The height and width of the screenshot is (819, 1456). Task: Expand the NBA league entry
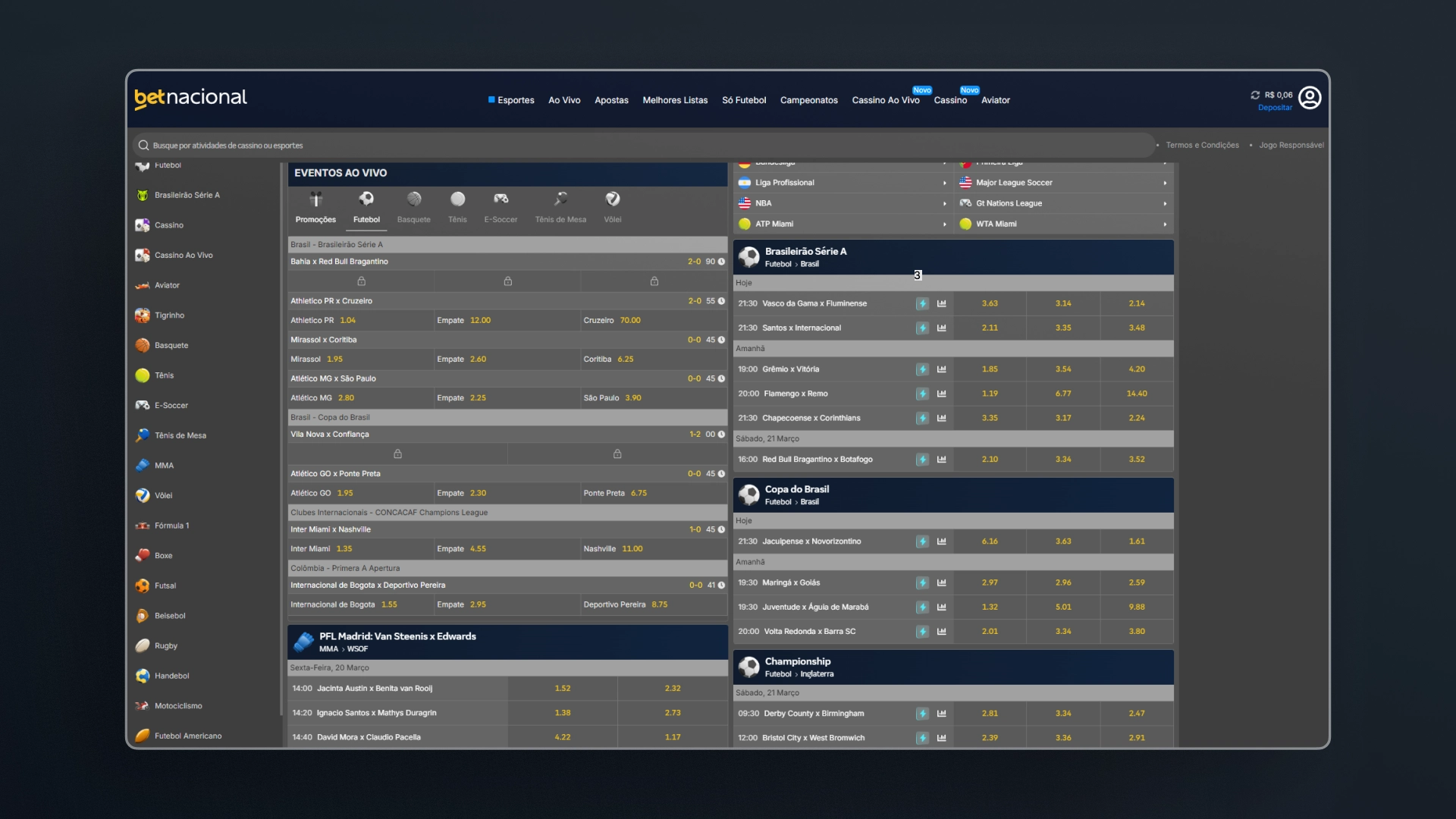tap(843, 203)
